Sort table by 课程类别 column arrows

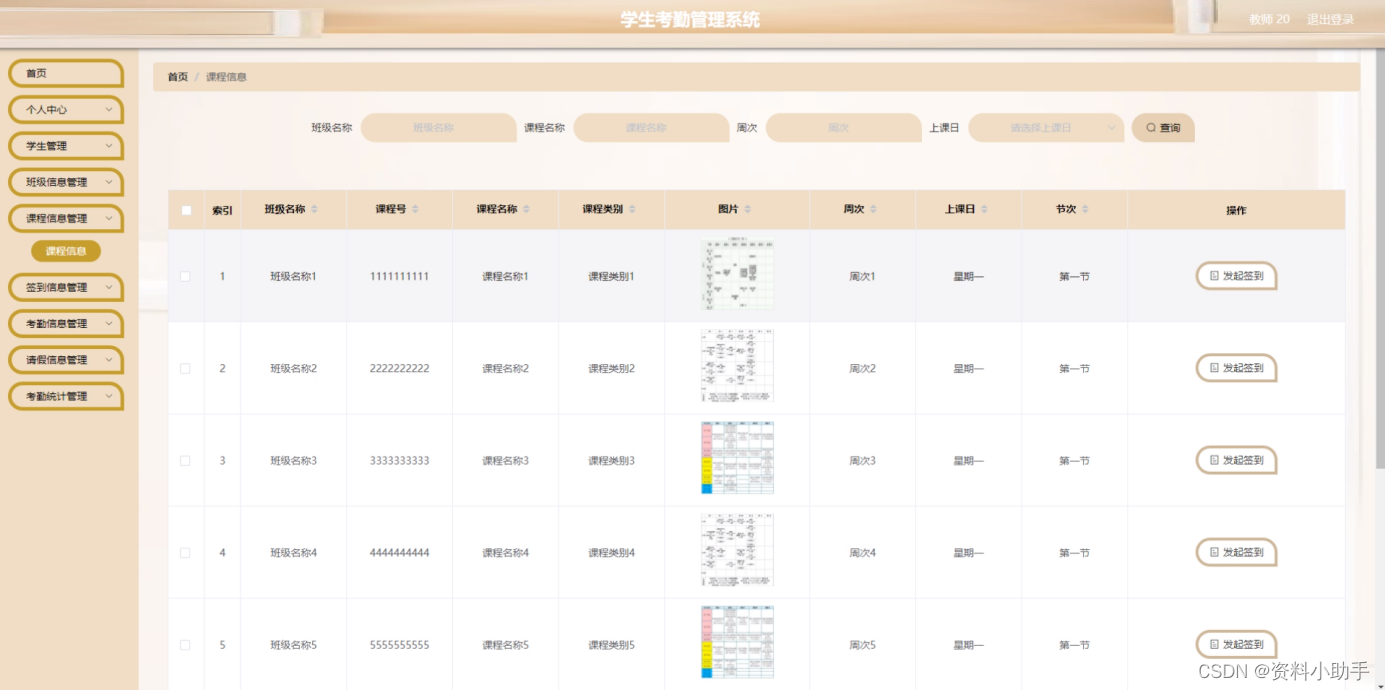pos(633,209)
